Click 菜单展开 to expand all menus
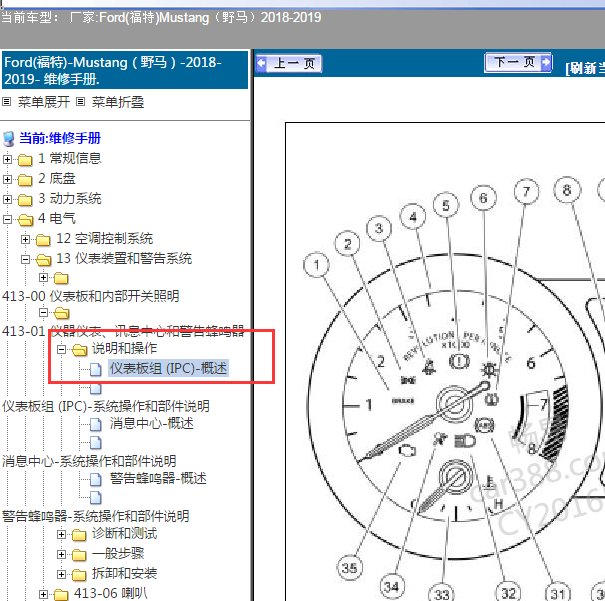The width and height of the screenshot is (605, 601). point(44,102)
